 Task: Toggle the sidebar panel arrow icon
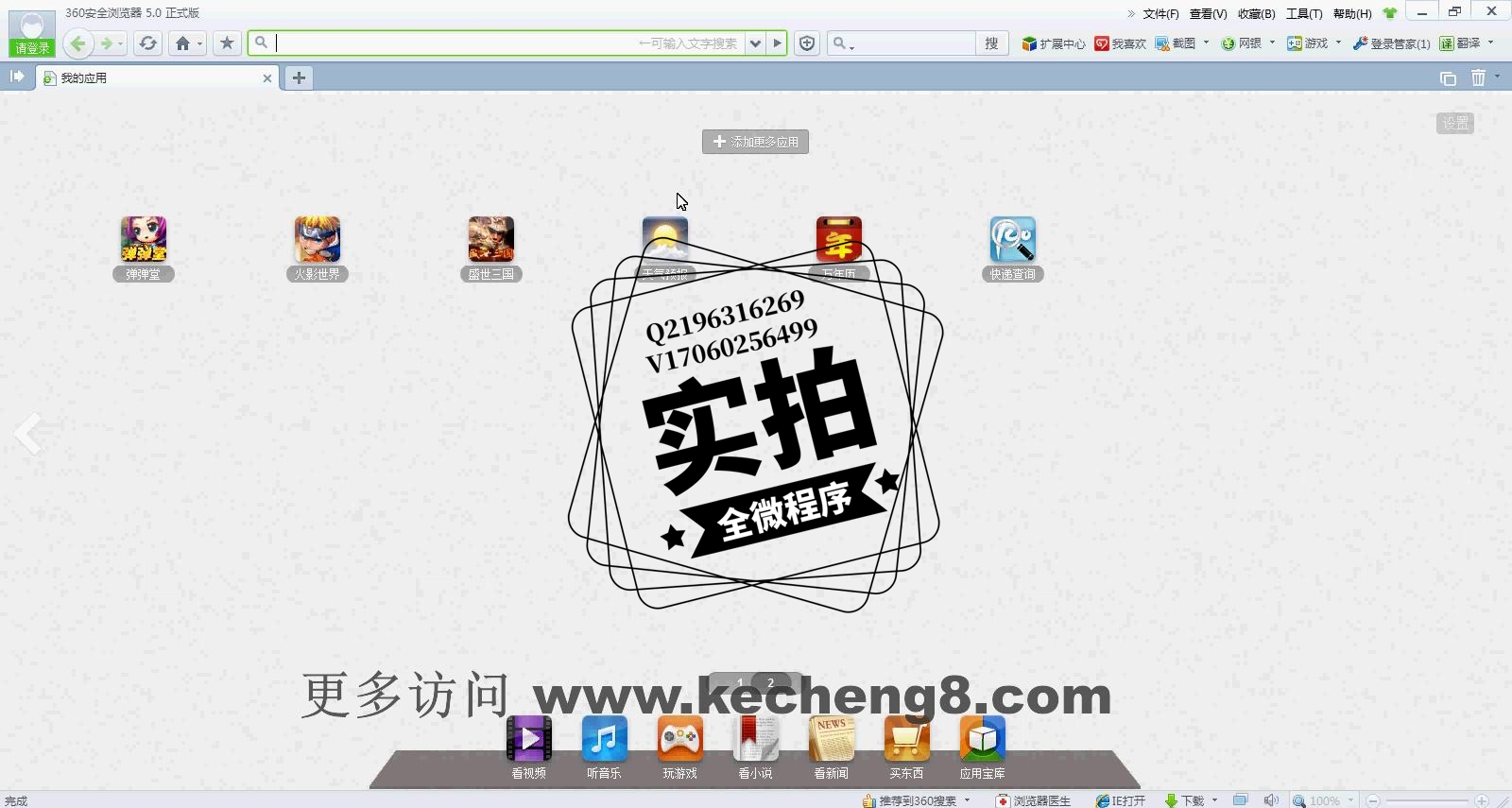click(17, 77)
